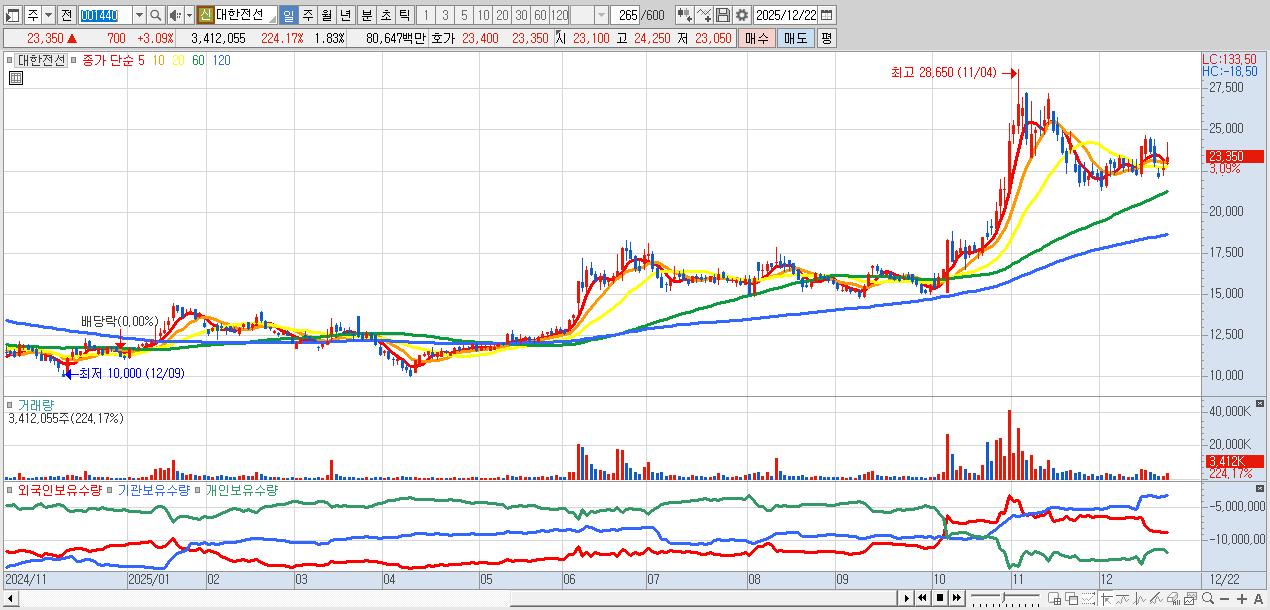Click the 종가 단순 moving average legend
Screen dimensions: 1270x610
pyautogui.click(x=106, y=60)
